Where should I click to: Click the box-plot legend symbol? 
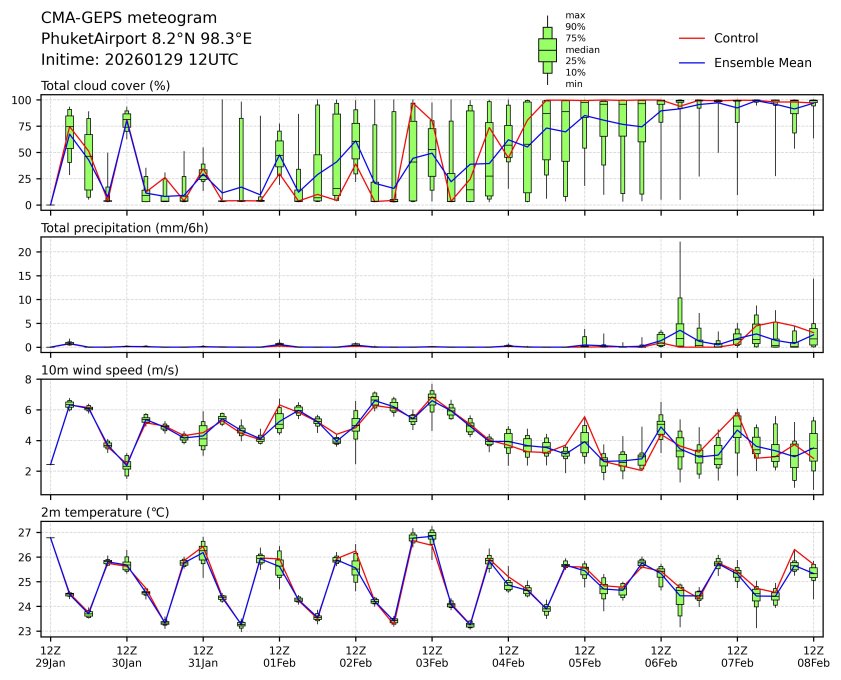(x=547, y=50)
